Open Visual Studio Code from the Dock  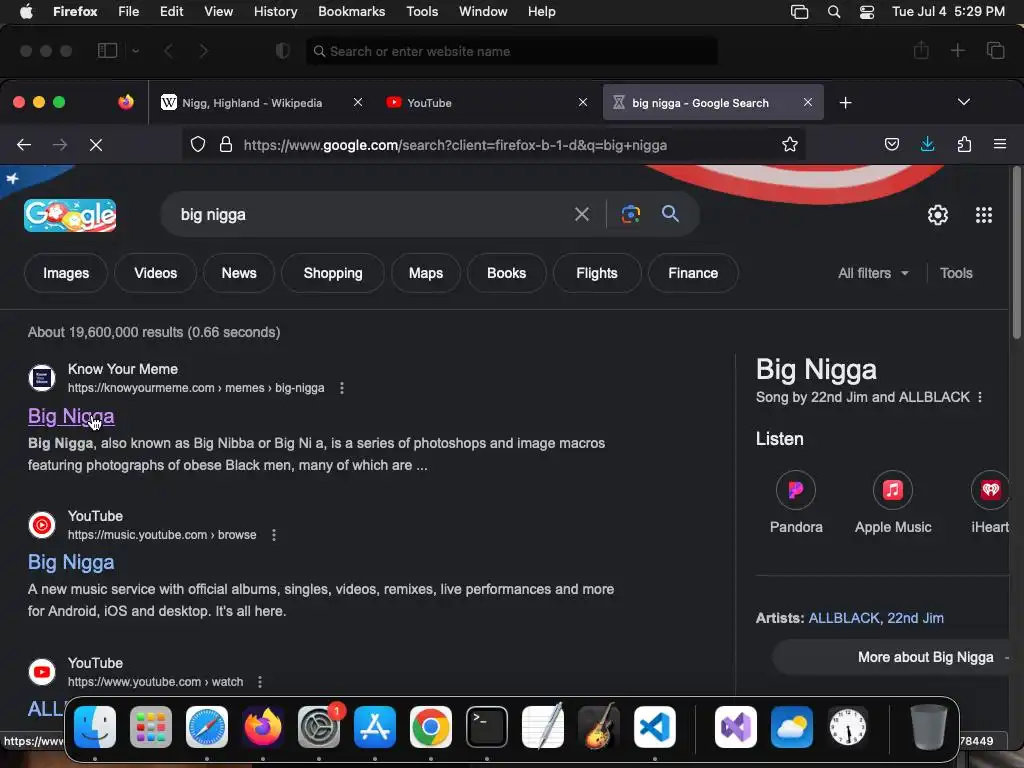[x=654, y=727]
